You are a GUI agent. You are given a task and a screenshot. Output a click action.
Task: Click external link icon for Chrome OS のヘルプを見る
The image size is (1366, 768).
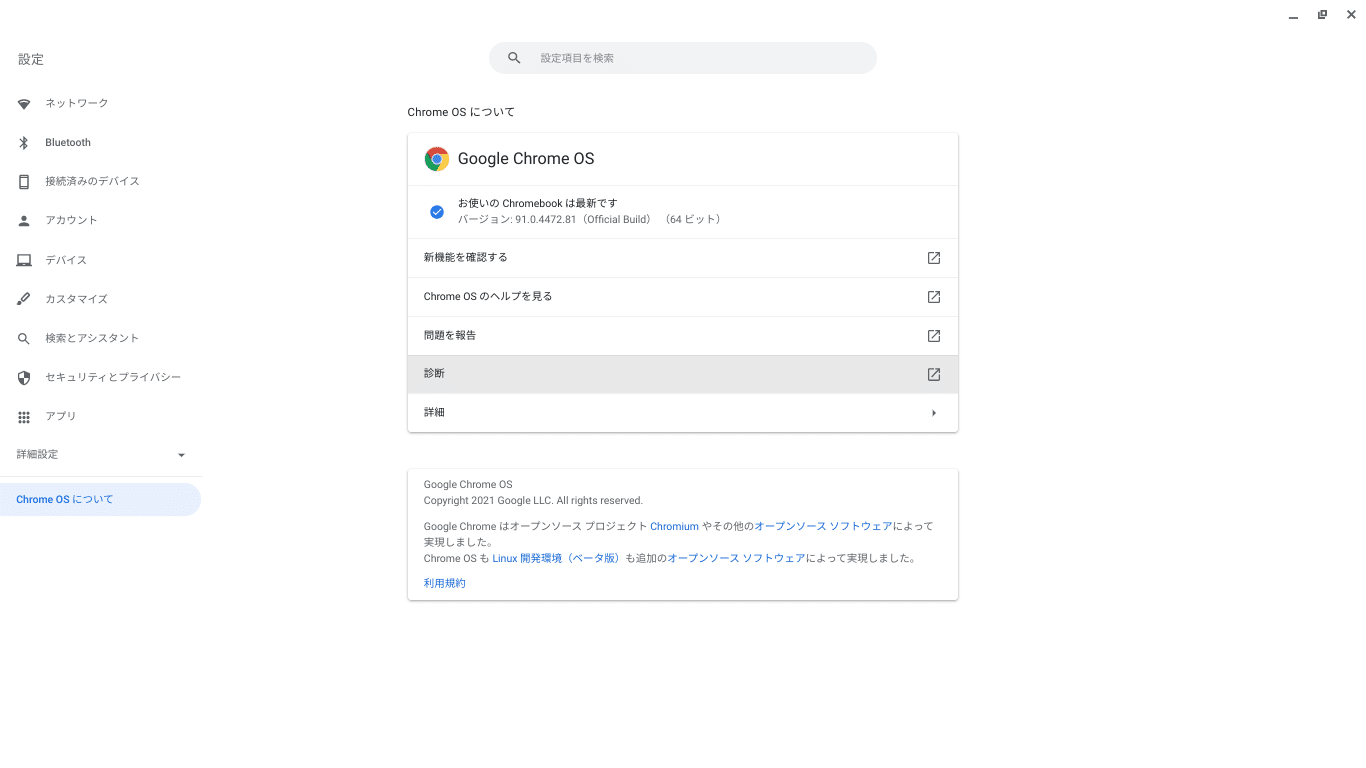coord(934,297)
